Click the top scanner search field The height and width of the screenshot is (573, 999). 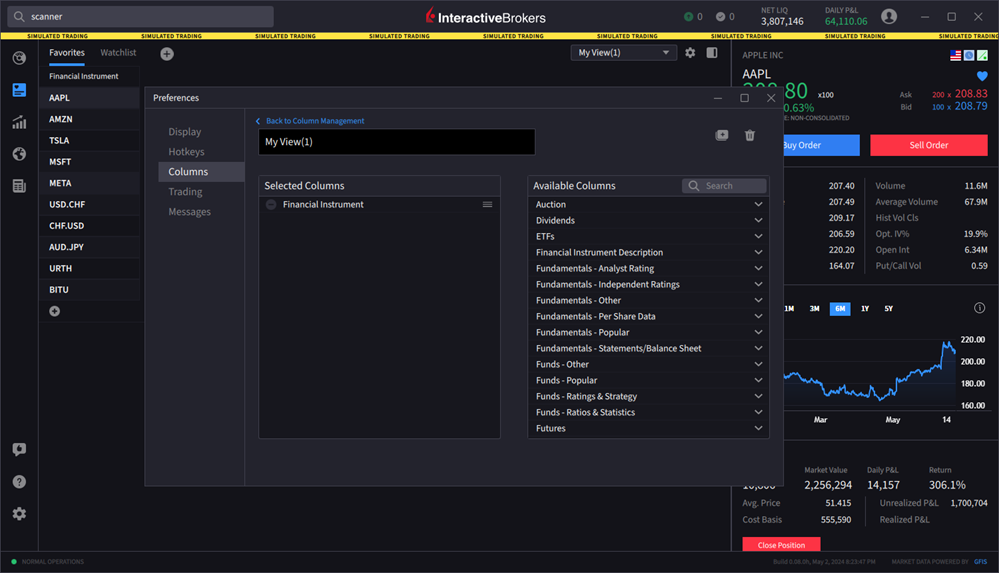coord(141,17)
